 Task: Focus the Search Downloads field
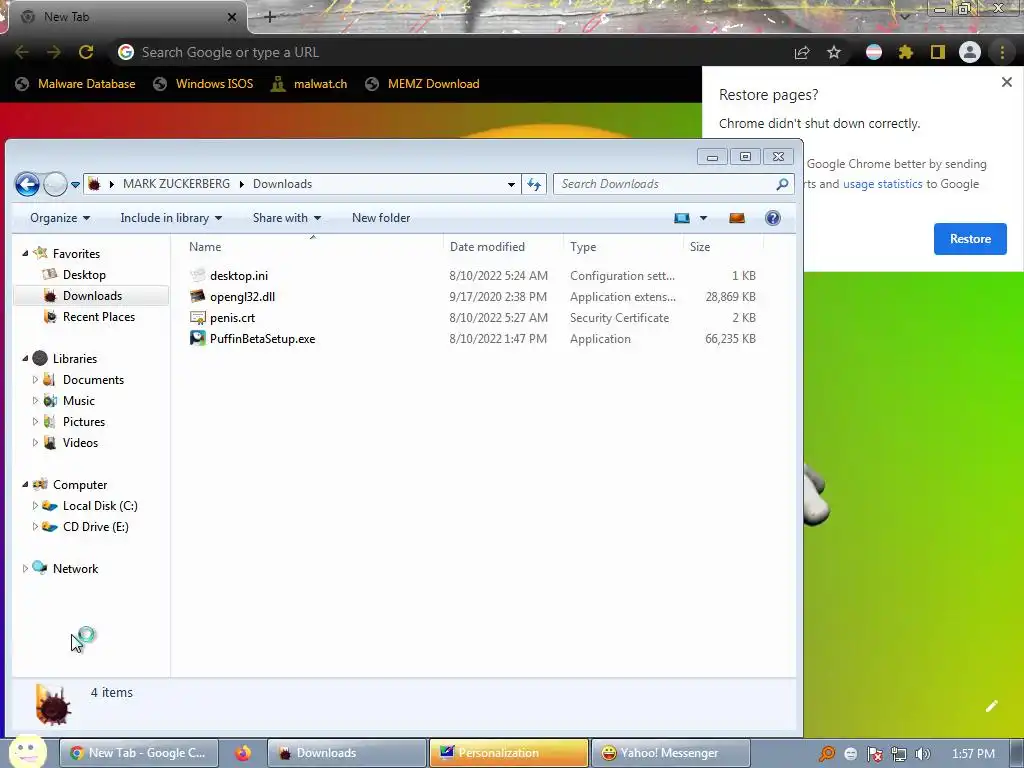tap(666, 184)
